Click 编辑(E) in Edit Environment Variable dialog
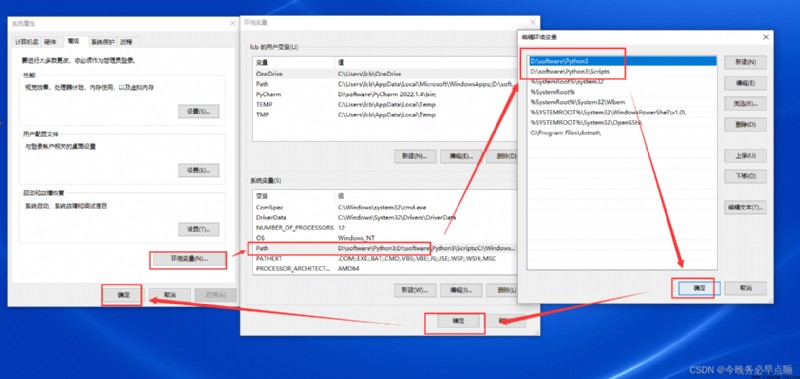This screenshot has width=800, height=379. point(745,83)
